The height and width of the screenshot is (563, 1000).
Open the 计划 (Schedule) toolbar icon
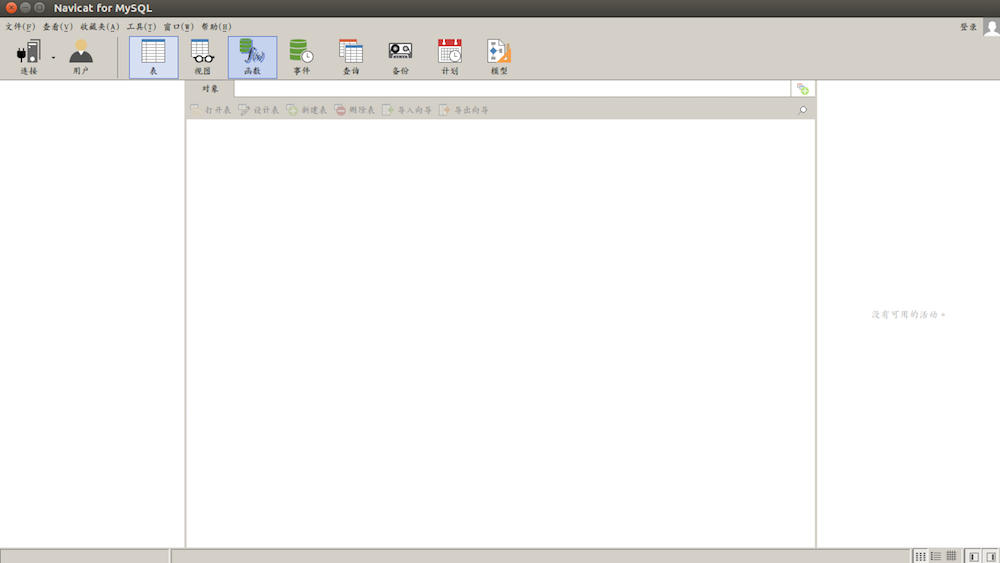tap(450, 56)
